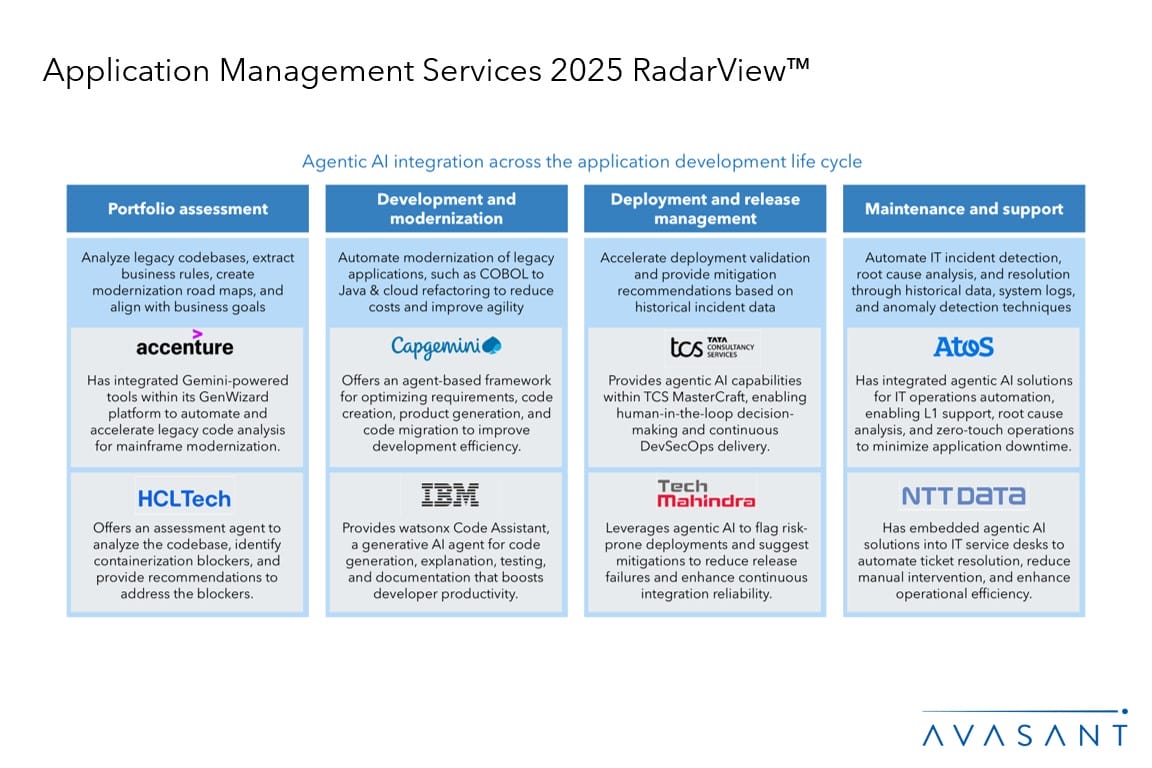
Task: Click the Accenture logo
Action: (185, 346)
